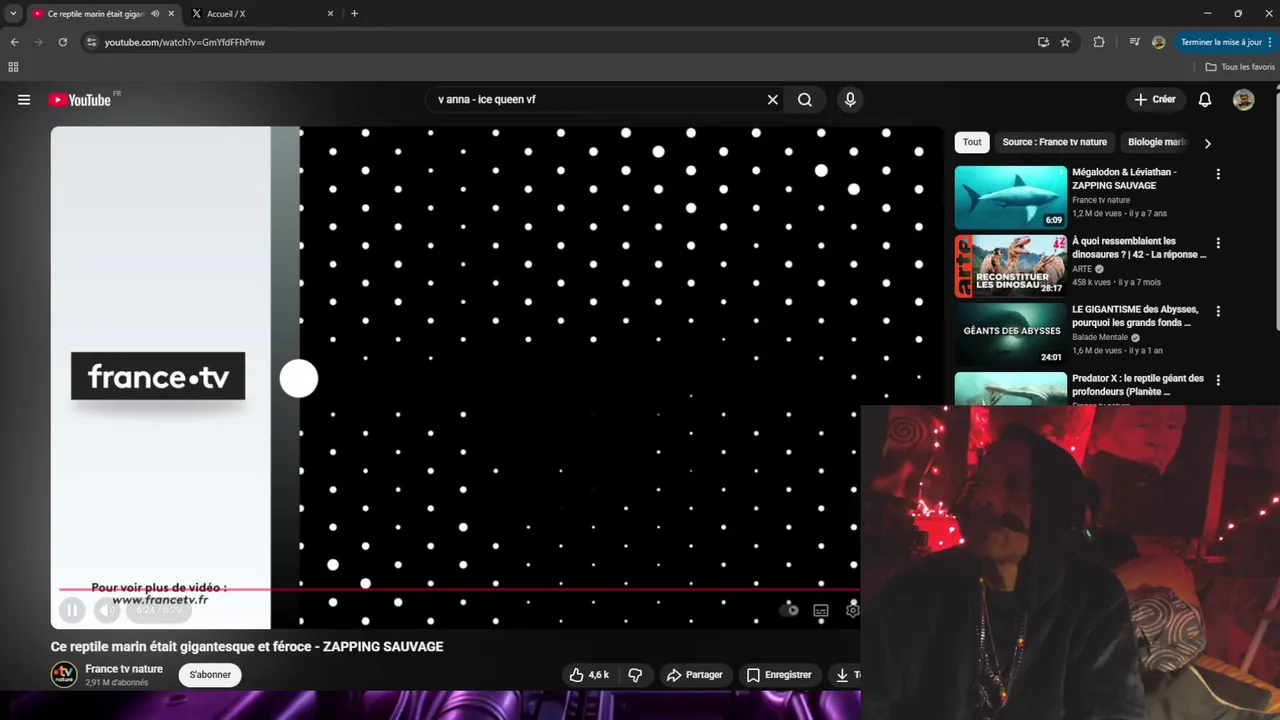
Task: Open options for Predator X video
Action: (x=1218, y=381)
